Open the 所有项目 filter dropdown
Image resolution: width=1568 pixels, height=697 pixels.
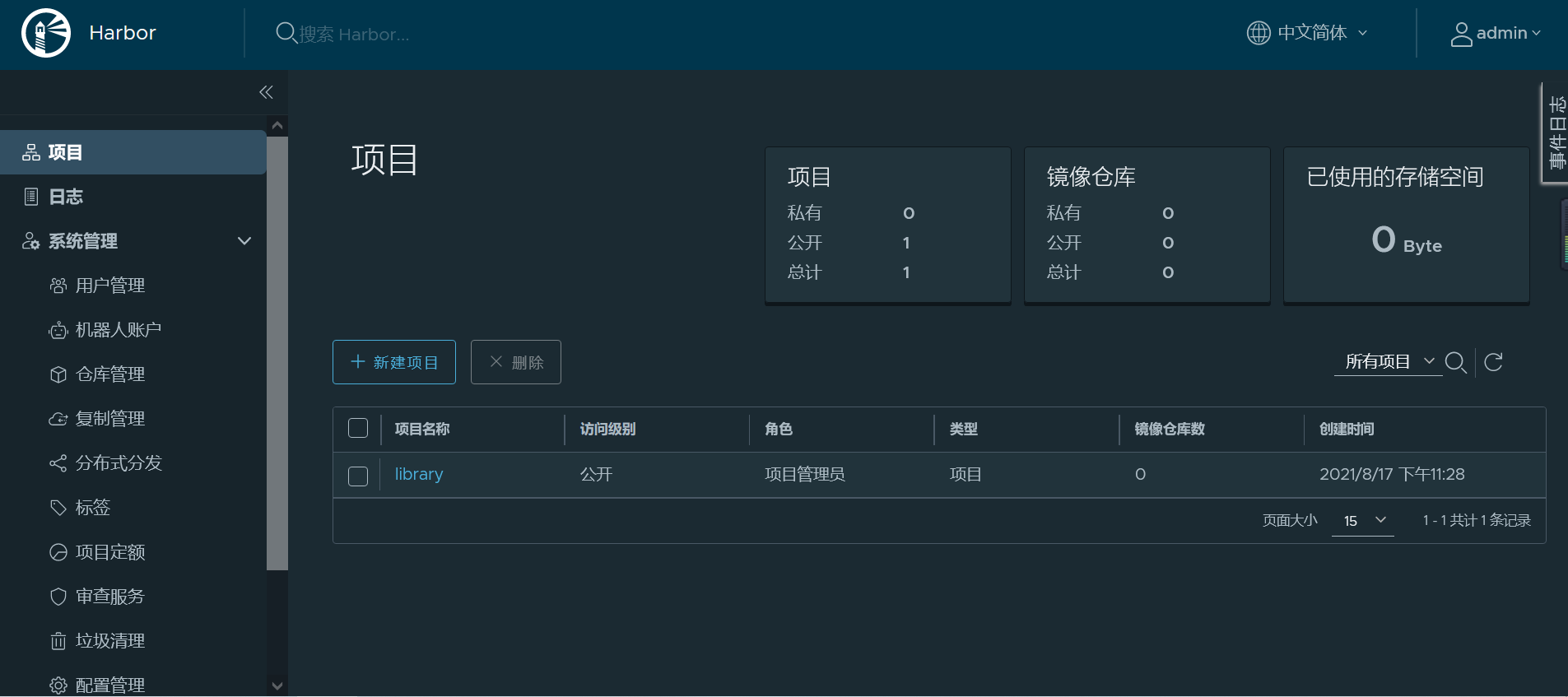tap(1389, 362)
